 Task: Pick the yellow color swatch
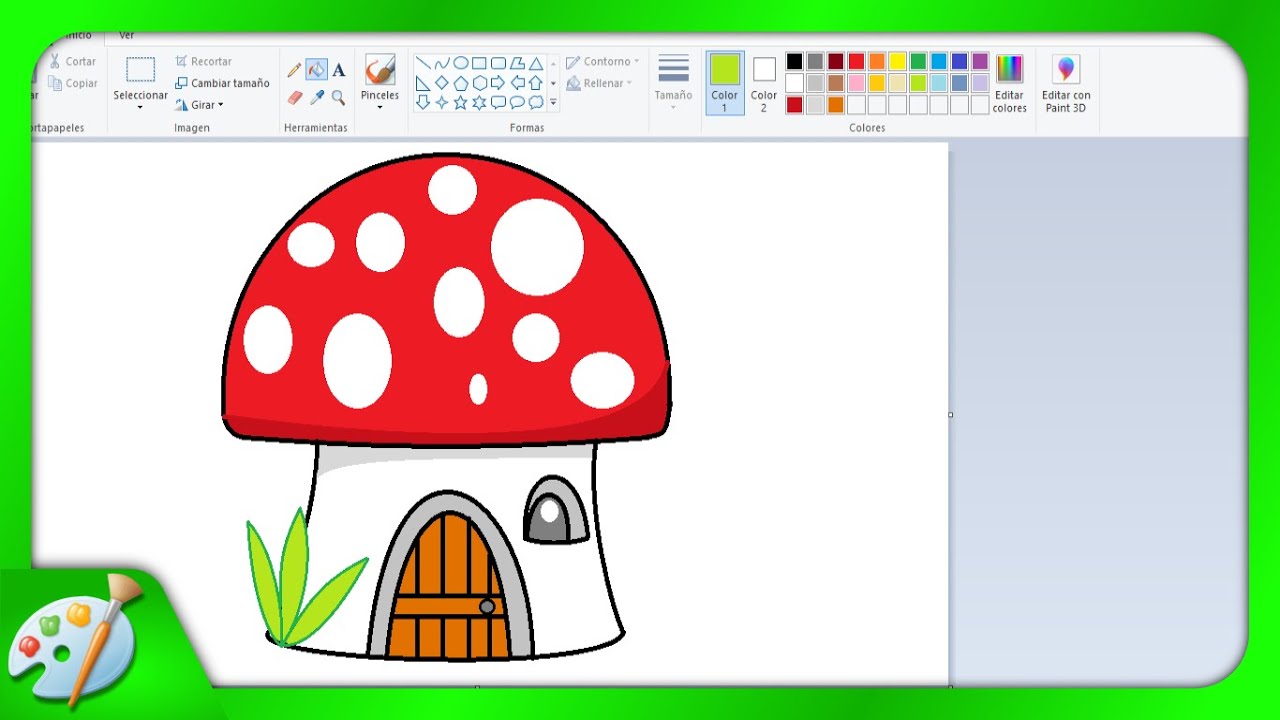tap(898, 61)
